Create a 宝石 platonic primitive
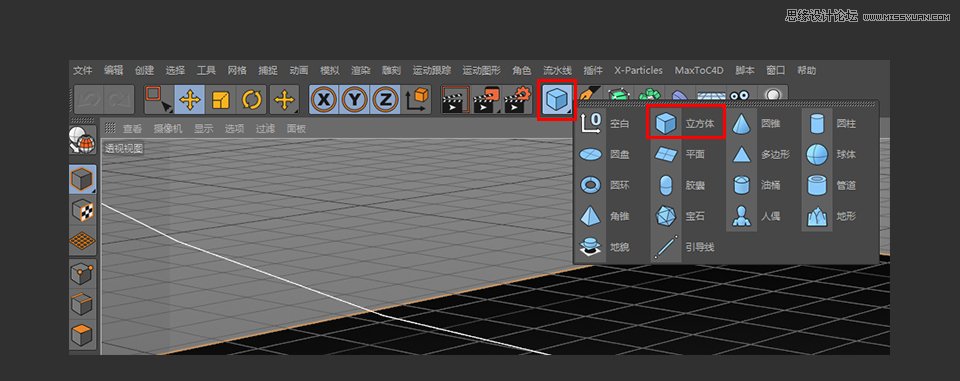The image size is (960, 381). coord(681,216)
